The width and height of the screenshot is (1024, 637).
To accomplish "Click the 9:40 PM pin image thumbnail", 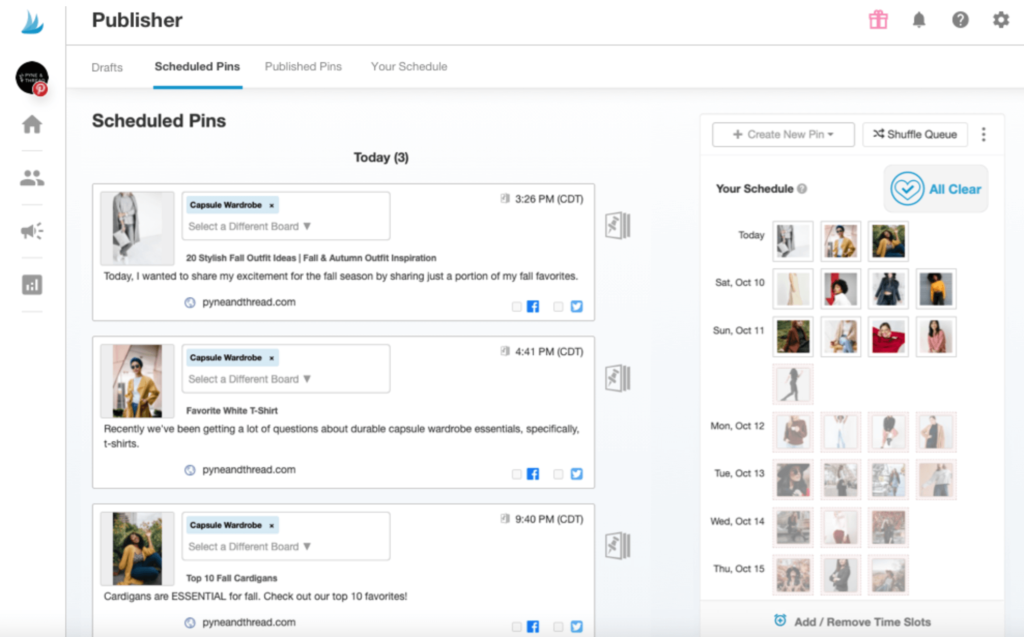I will coord(137,548).
